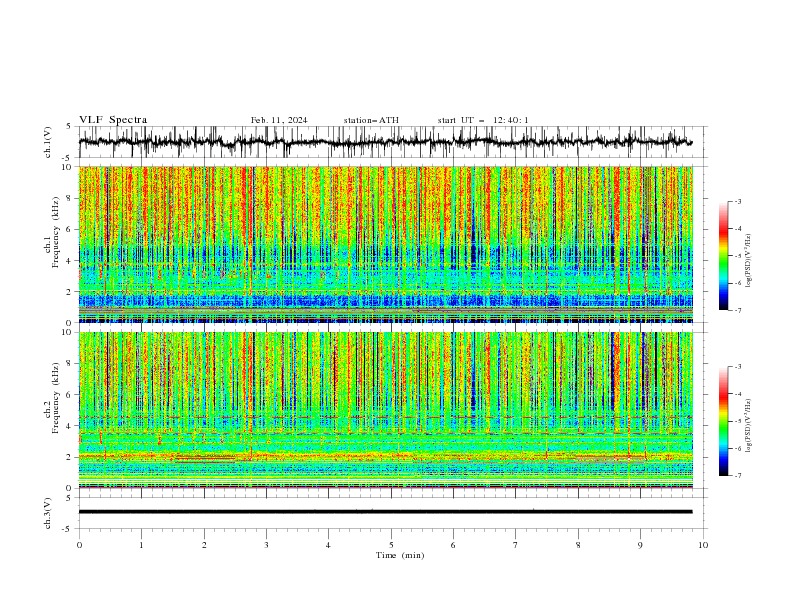Click the ch.1 colorbar "log(PSD)(V²/Hz)" label
Viewport: 792px width, 612px height.
pos(749,261)
